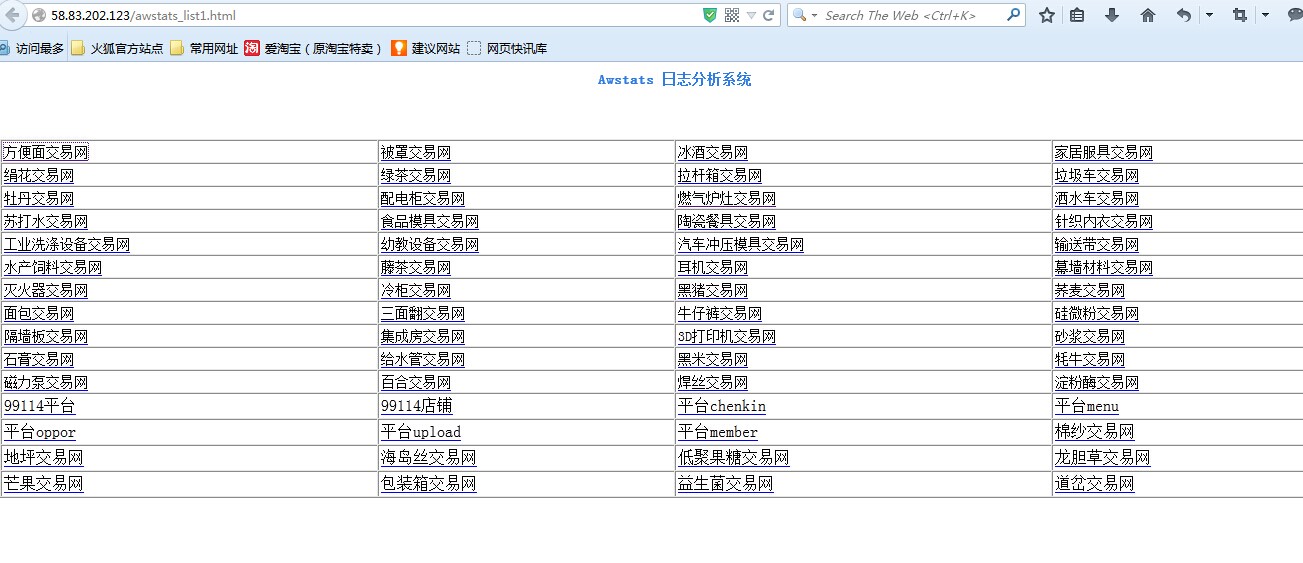Open 益生菌交易网 link
This screenshot has width=1303, height=563.
[726, 484]
